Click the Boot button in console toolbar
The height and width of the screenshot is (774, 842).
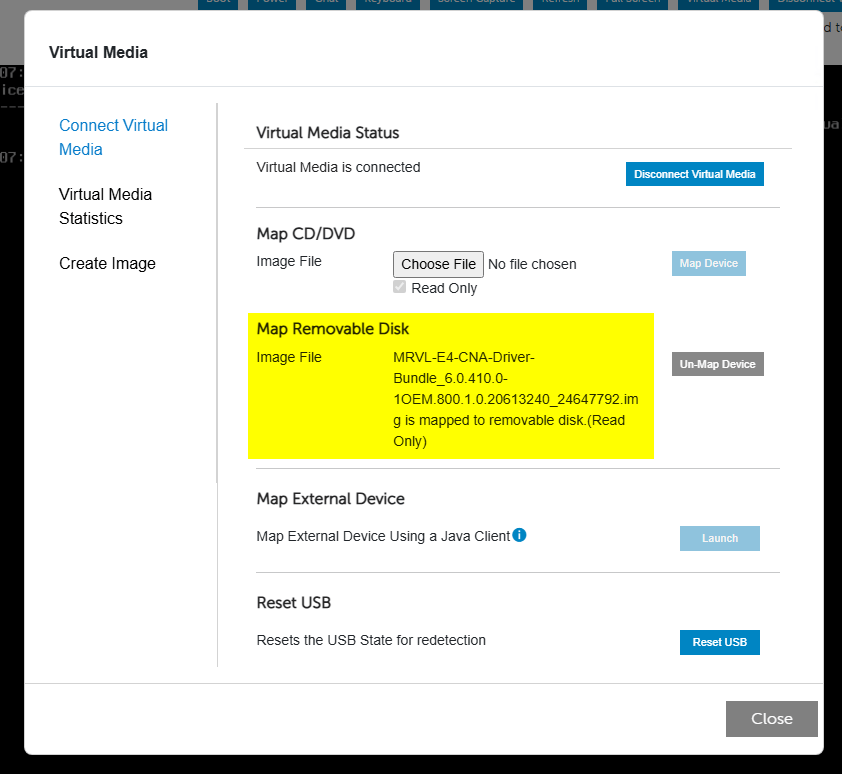click(217, 3)
